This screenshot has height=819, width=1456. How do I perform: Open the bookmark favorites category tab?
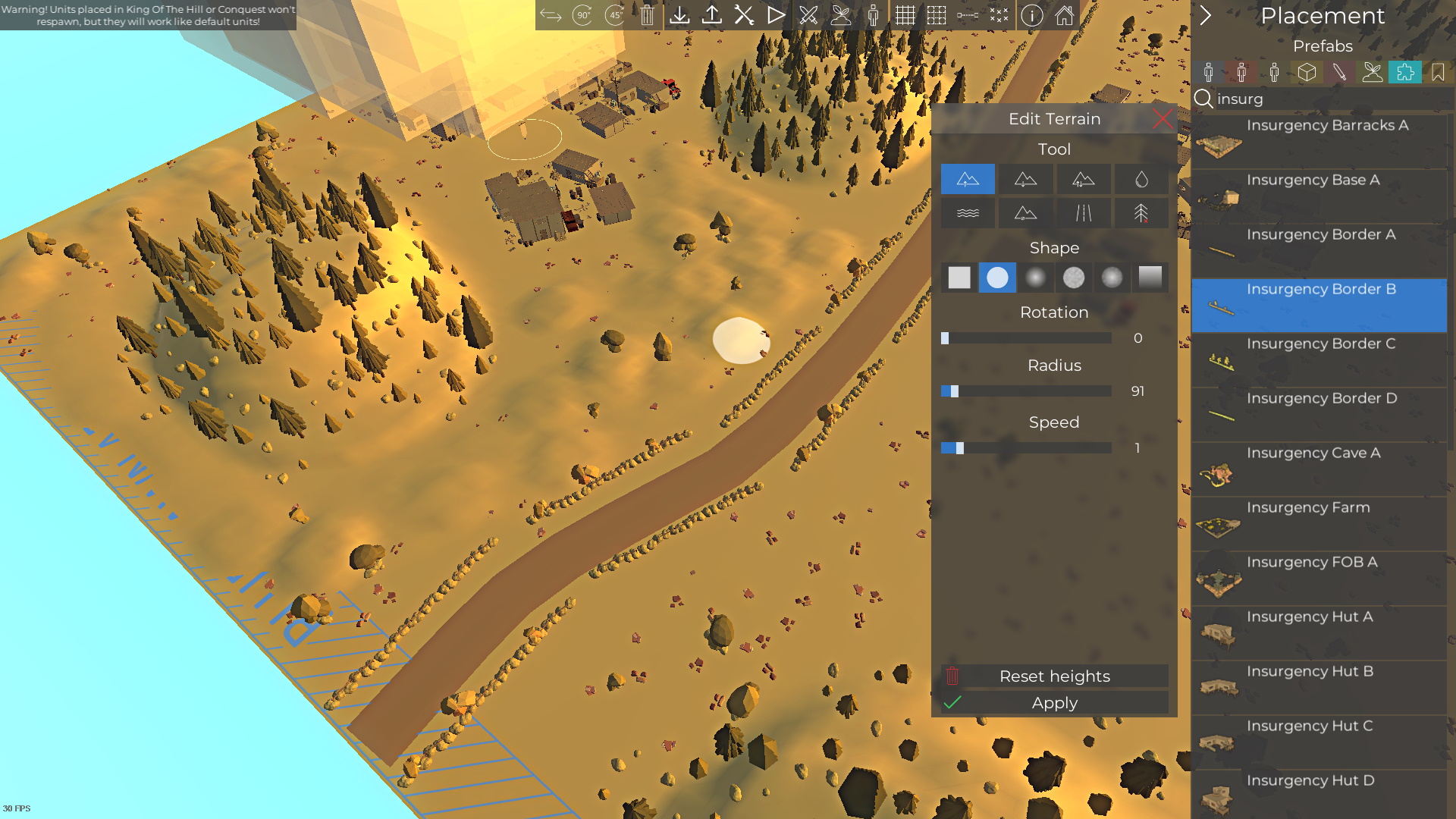point(1438,72)
